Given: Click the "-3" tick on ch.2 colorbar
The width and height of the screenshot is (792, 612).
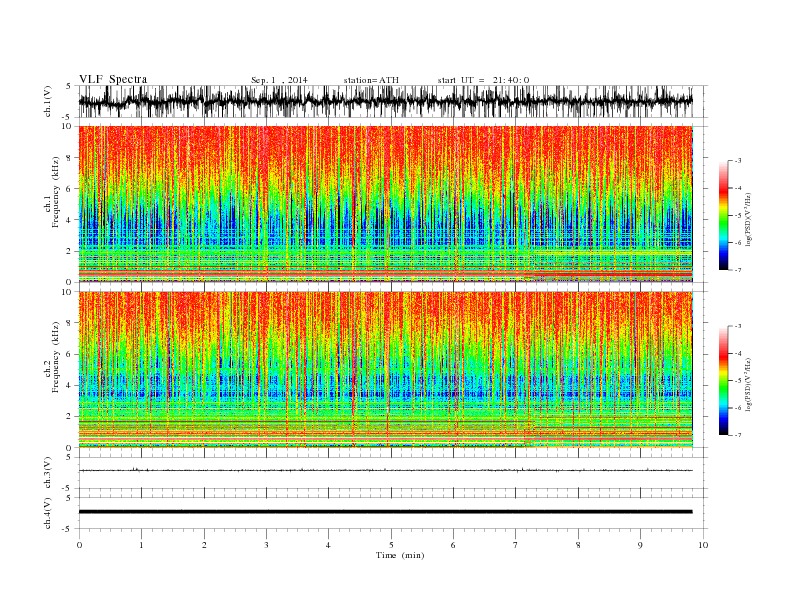Looking at the screenshot, I should tap(738, 326).
